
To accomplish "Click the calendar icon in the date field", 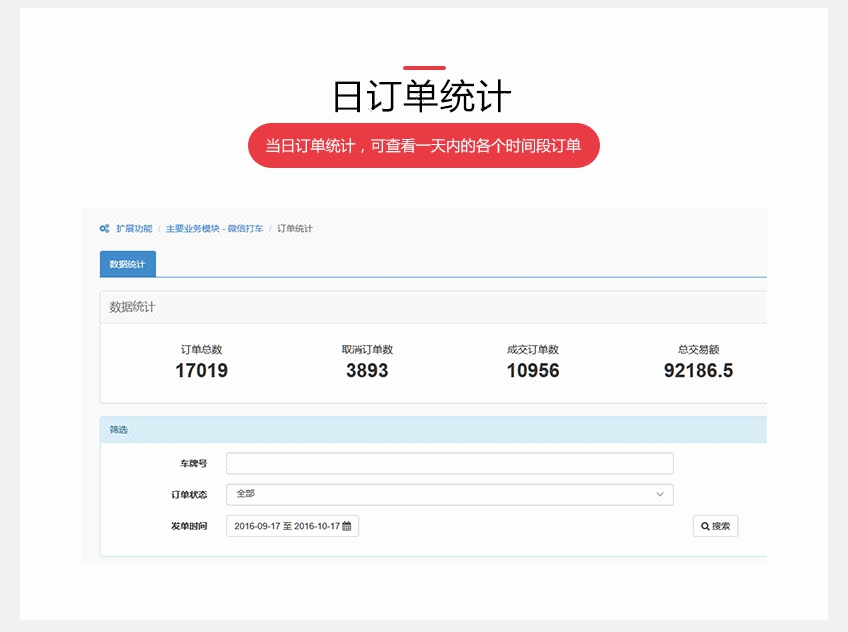I will click(347, 526).
